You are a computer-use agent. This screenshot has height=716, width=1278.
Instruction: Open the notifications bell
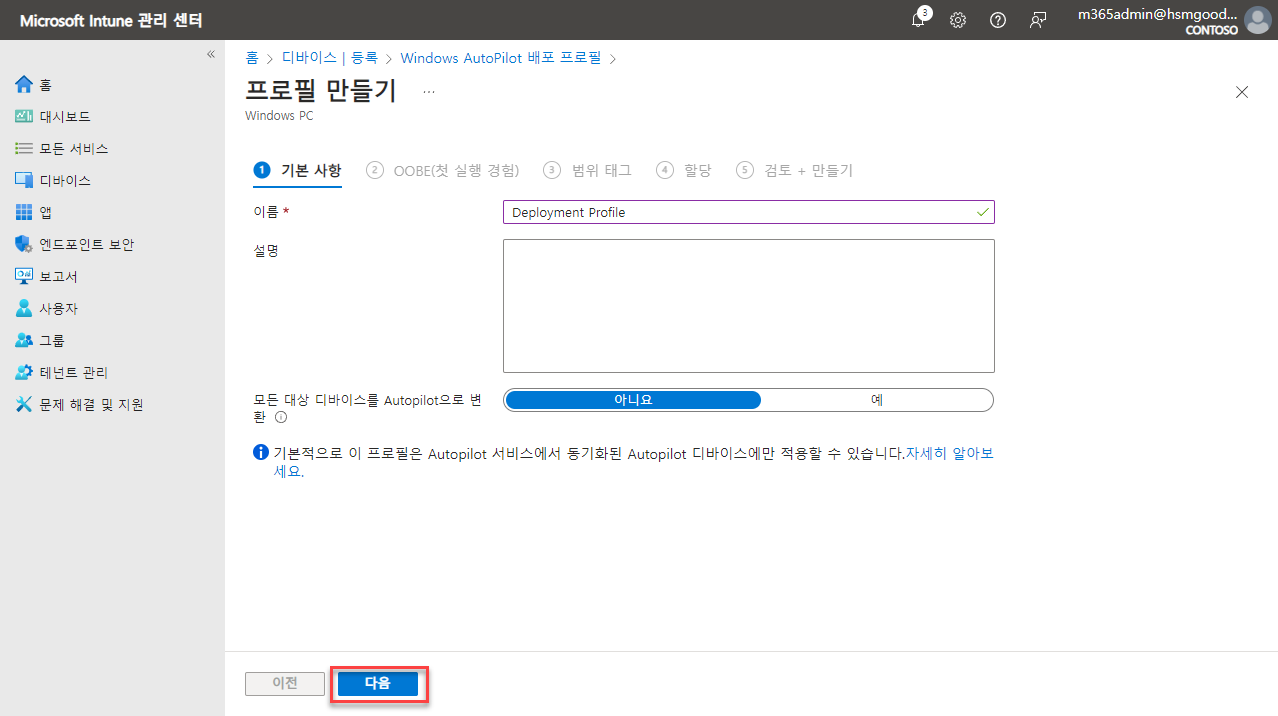(917, 20)
